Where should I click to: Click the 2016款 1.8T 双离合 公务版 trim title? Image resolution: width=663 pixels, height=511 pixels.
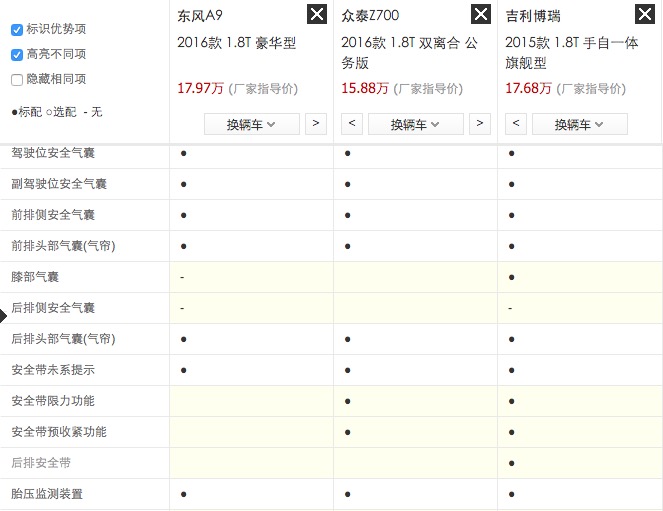[409, 53]
